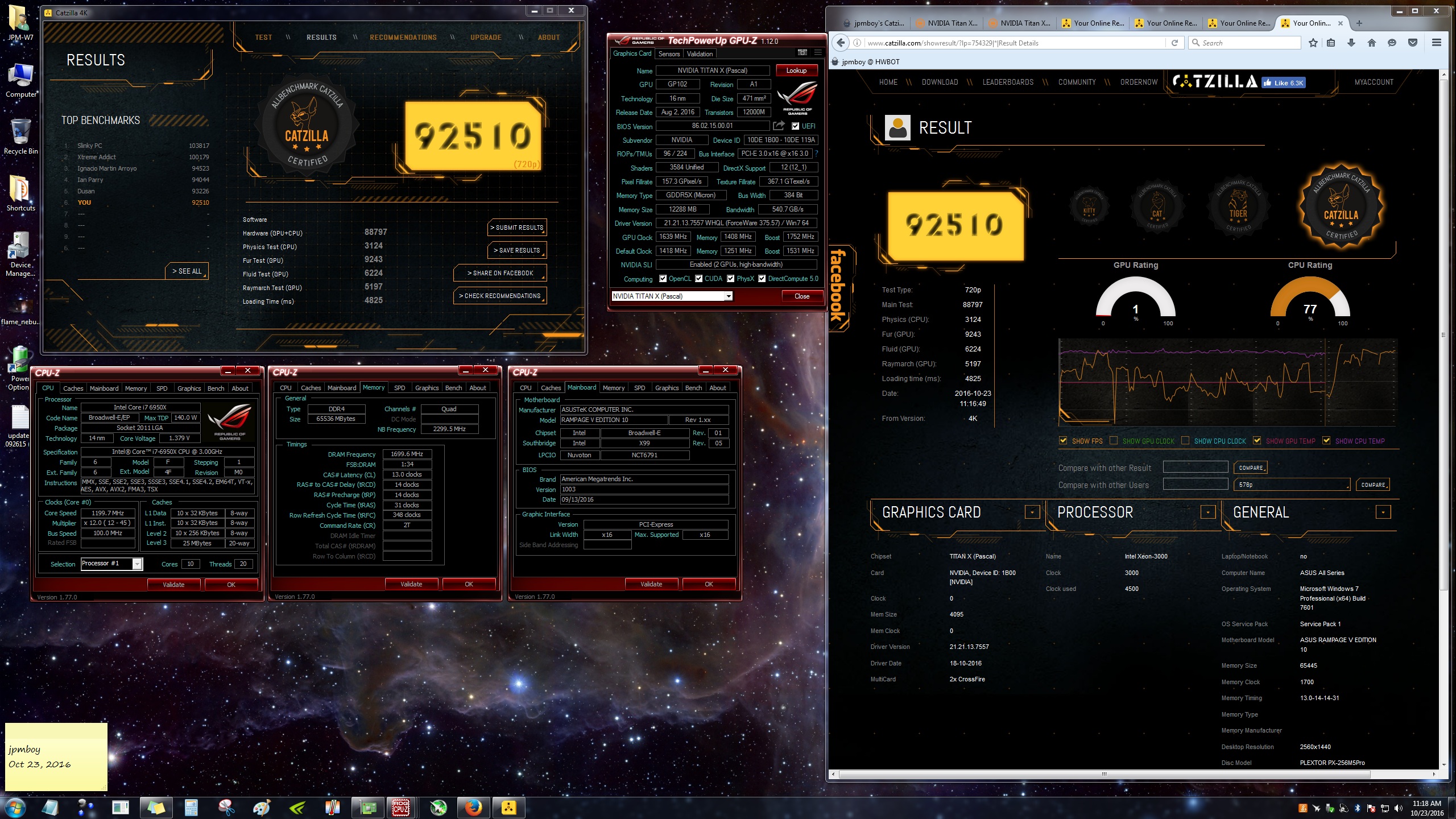Uncheck SHOW GPU TEMP checkbox
The image size is (1456, 819).
pyautogui.click(x=1257, y=440)
